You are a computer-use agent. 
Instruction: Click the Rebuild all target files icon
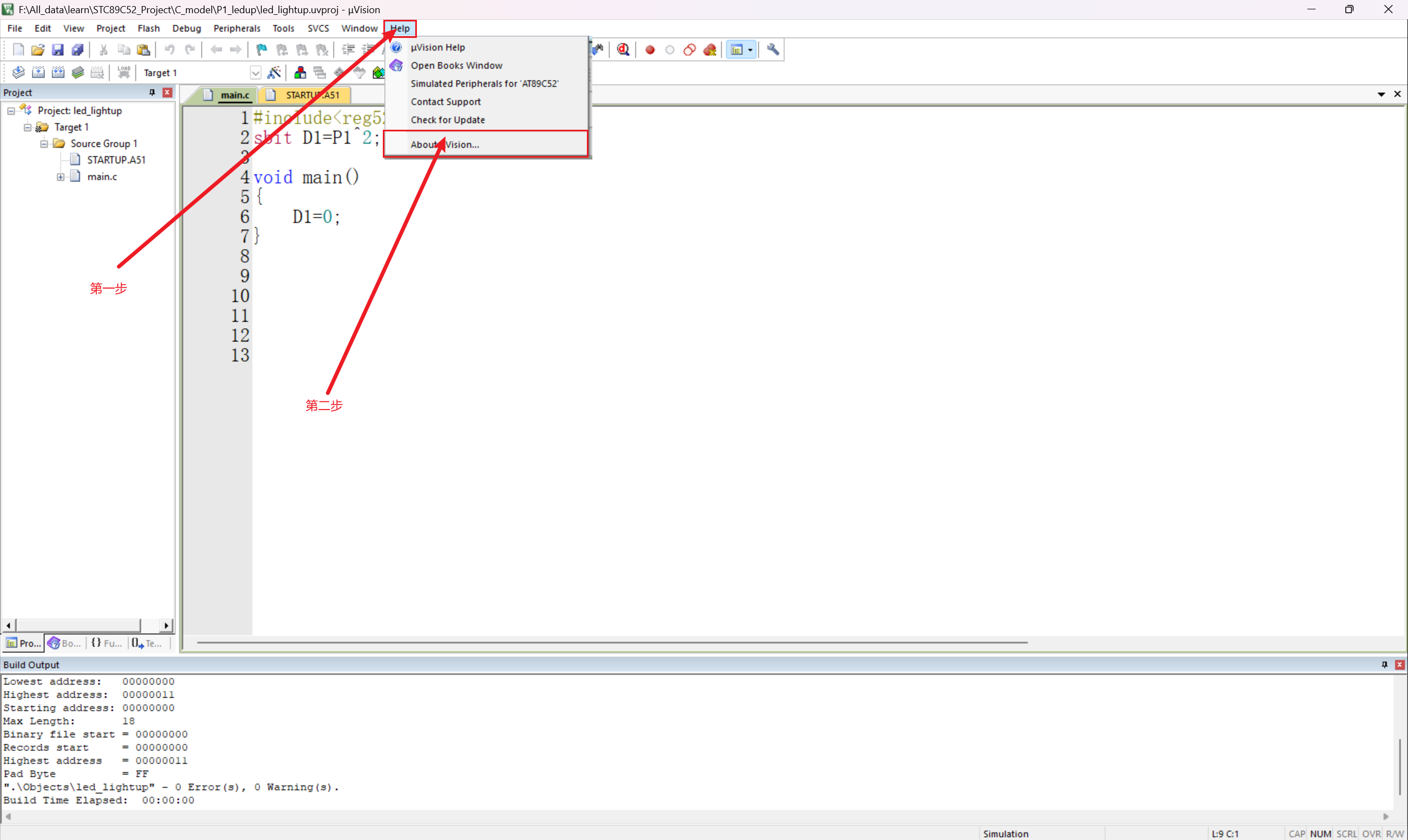58,73
